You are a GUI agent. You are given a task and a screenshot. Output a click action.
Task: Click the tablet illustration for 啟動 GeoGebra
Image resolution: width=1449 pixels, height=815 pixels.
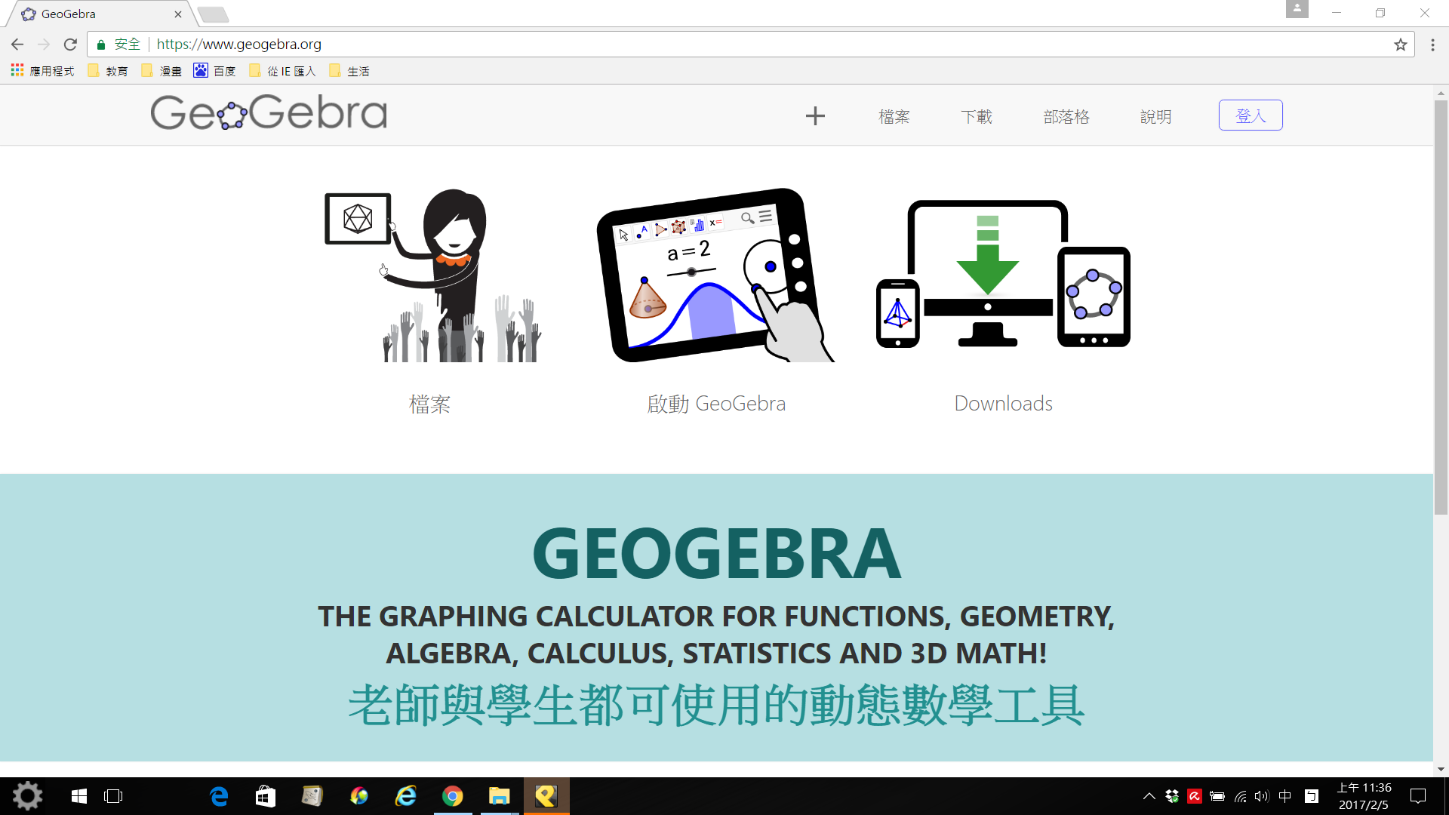tap(716, 275)
